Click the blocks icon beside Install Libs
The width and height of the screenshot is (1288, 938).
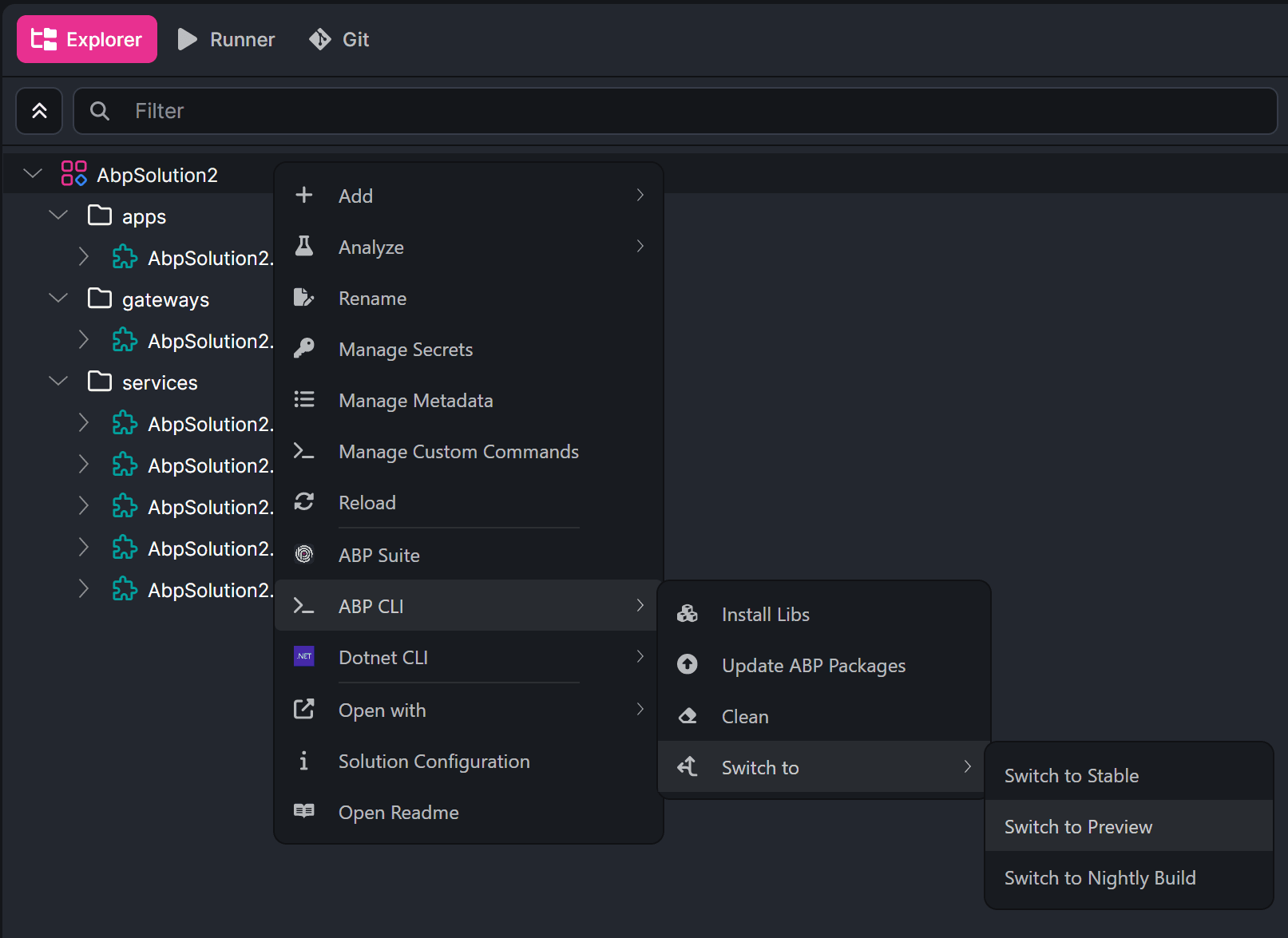pos(688,613)
